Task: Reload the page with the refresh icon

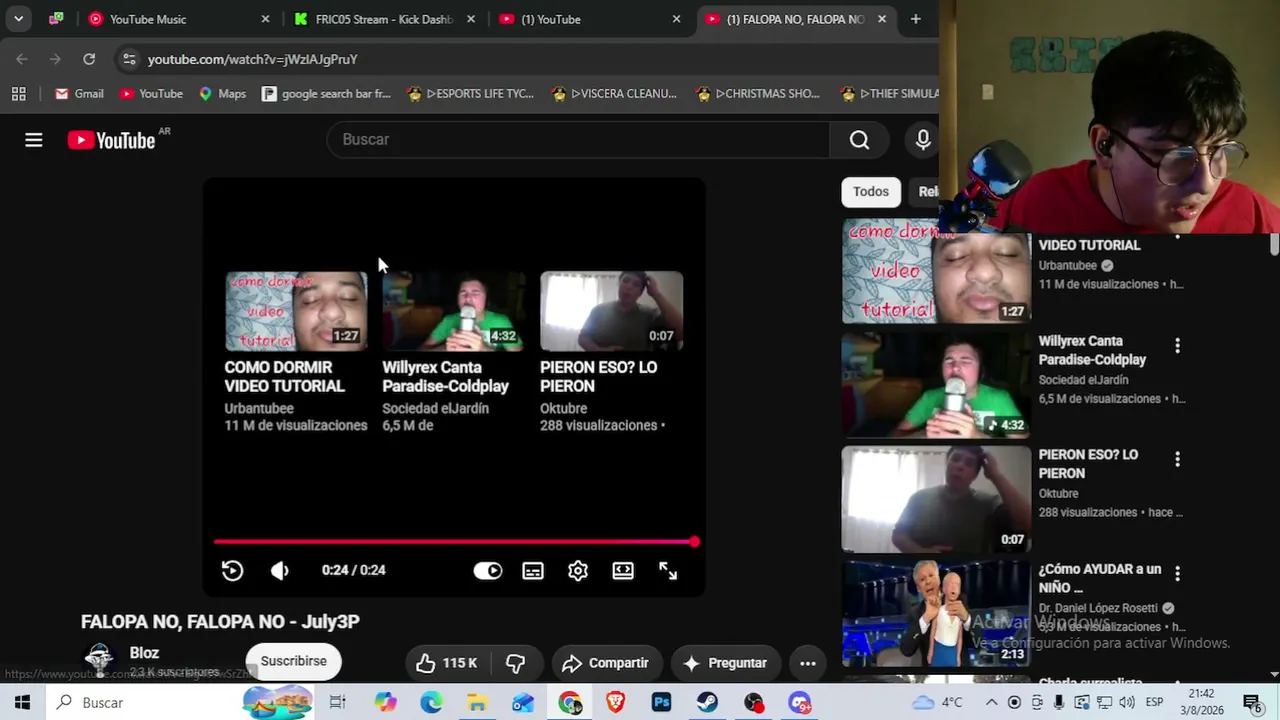Action: [x=89, y=59]
